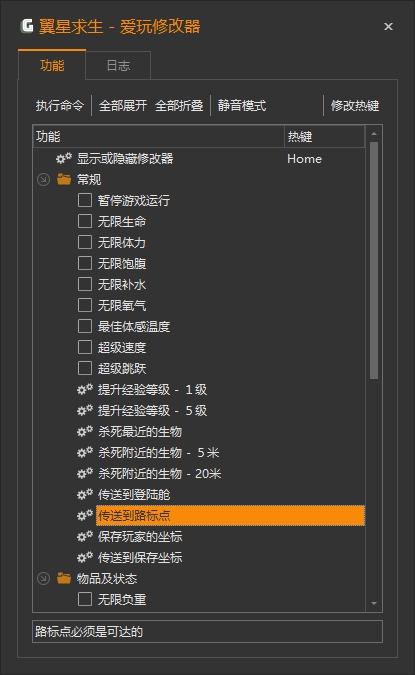This screenshot has width=415, height=675.
Task: Click the scrollbar down arrow
Action: (374, 604)
